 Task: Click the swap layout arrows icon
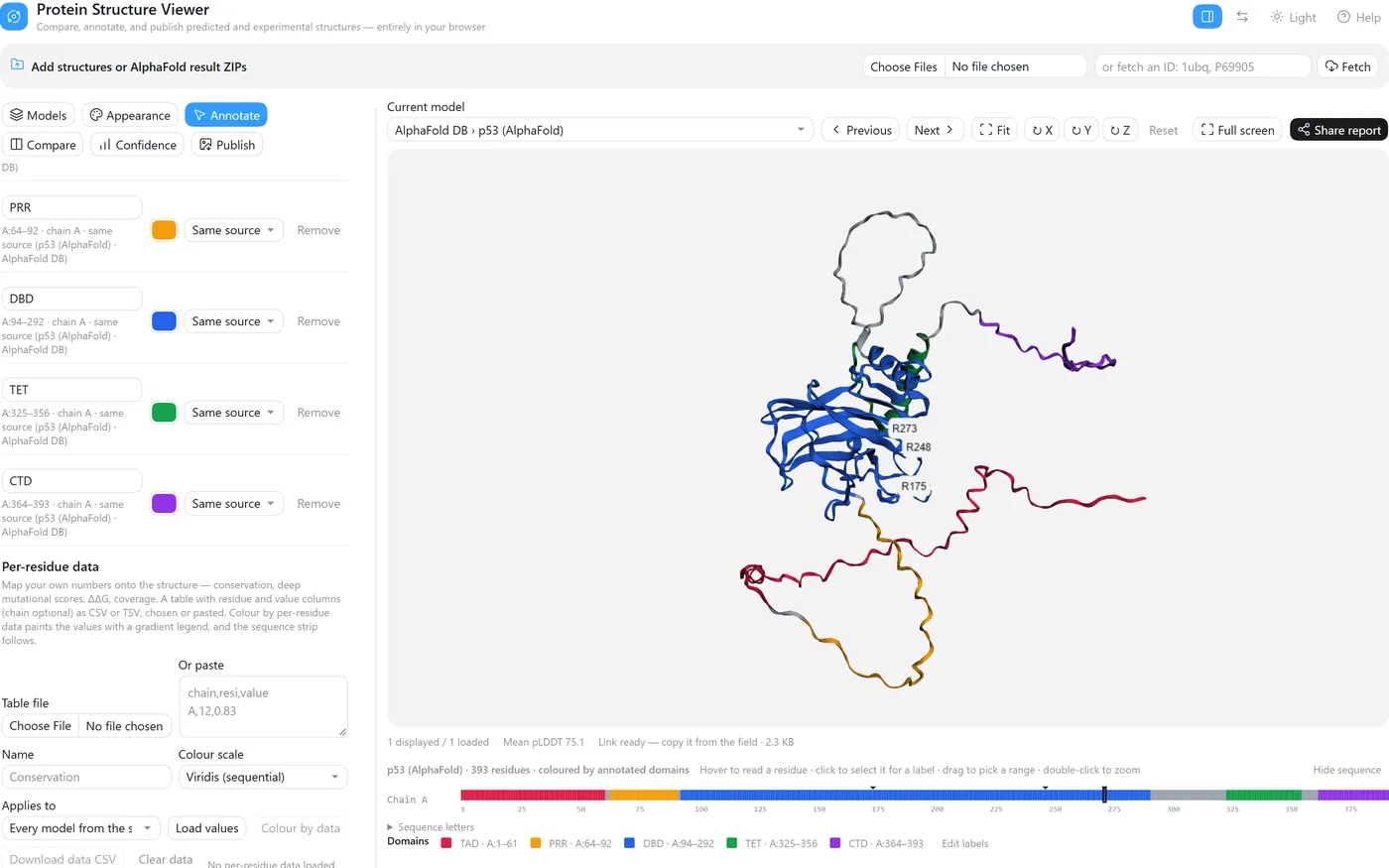1242,17
